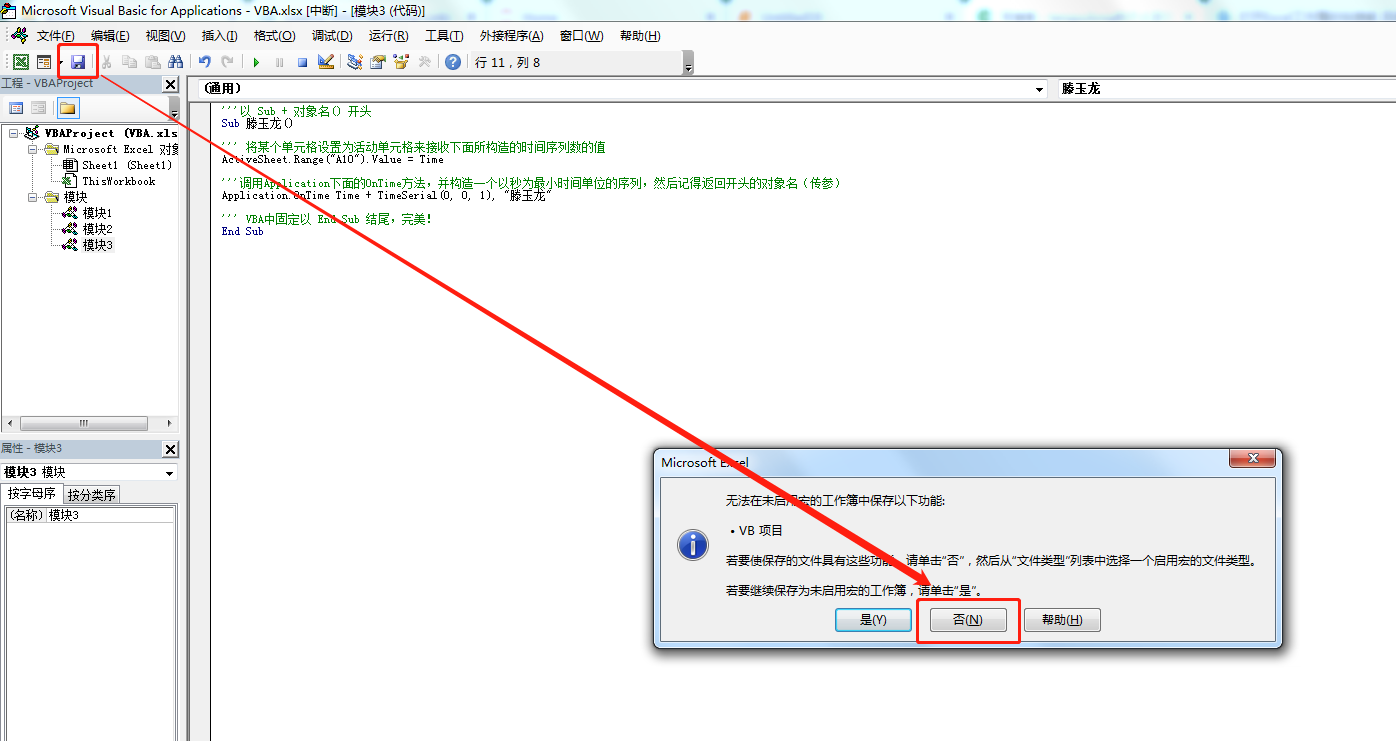1396x741 pixels.
Task: Open the 帮助(H) menu
Action: click(640, 36)
